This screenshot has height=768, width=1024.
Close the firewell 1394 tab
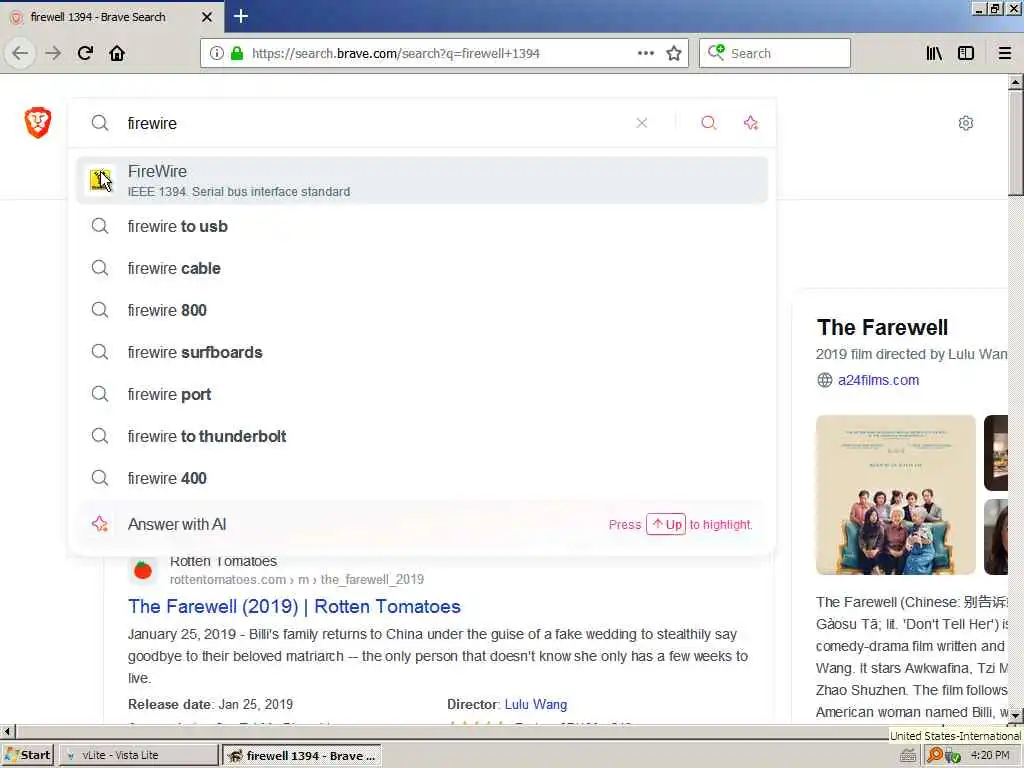(x=207, y=17)
